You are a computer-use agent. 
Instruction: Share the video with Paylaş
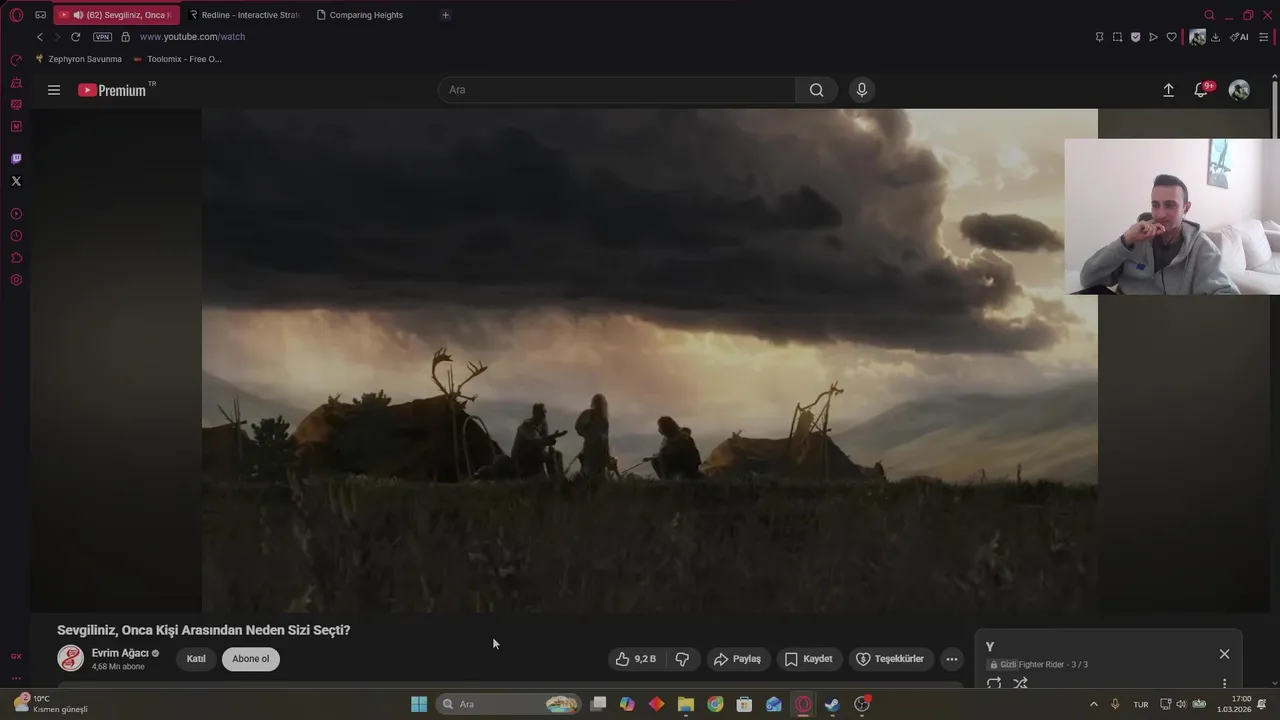(x=738, y=659)
